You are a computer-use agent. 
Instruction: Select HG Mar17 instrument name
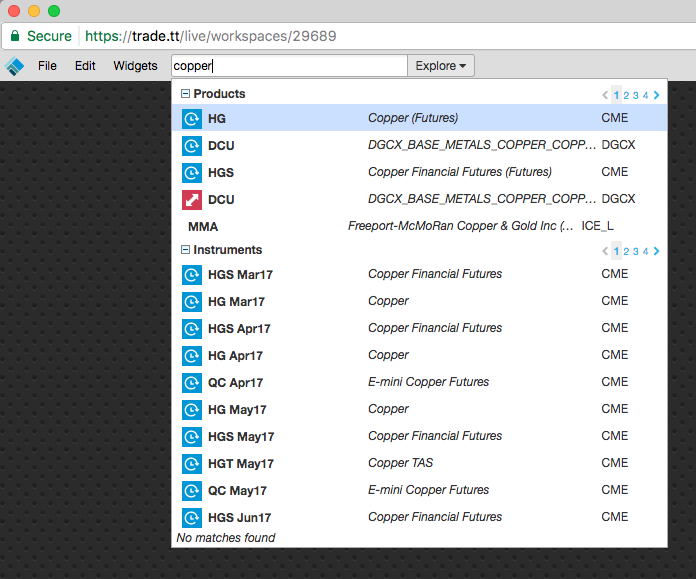pyautogui.click(x=236, y=302)
